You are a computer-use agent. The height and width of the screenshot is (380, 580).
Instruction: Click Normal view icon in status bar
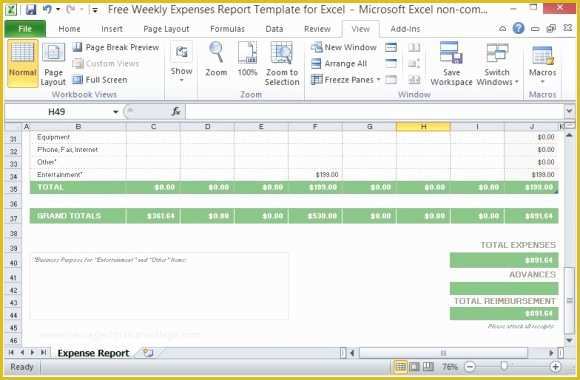pyautogui.click(x=400, y=367)
